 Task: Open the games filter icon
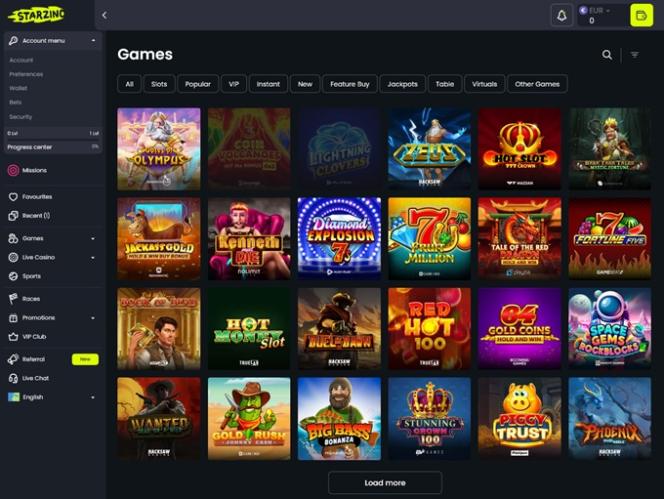(x=634, y=55)
